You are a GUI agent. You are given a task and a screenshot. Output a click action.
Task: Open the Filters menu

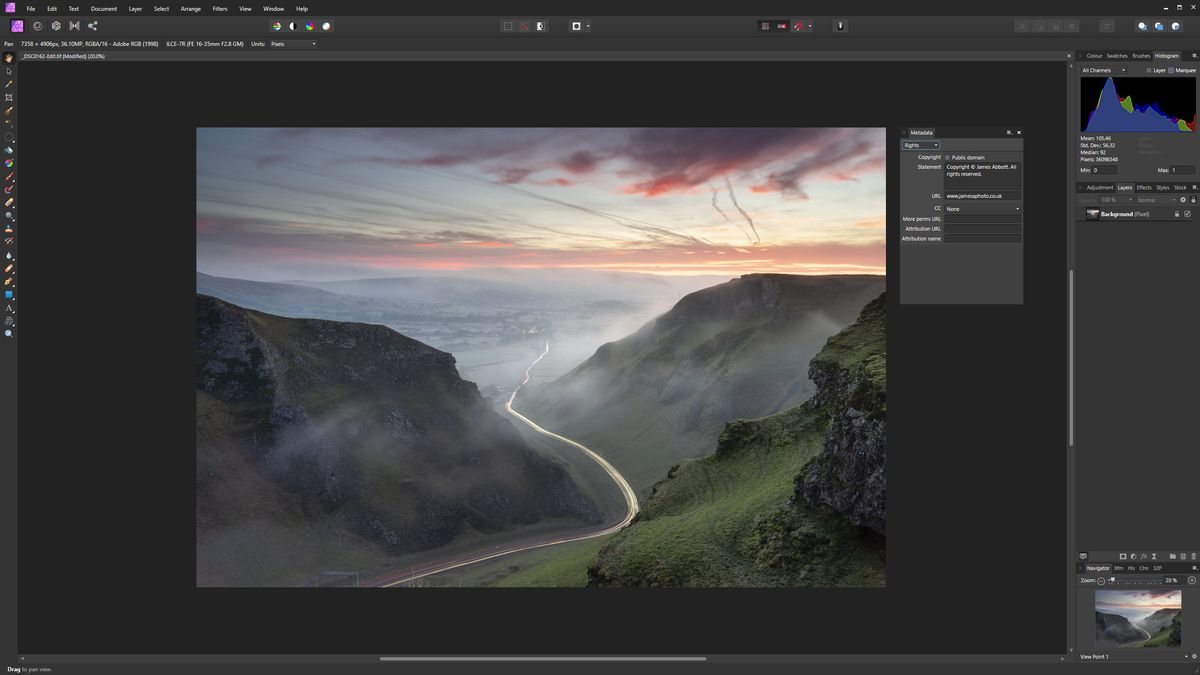click(220, 8)
